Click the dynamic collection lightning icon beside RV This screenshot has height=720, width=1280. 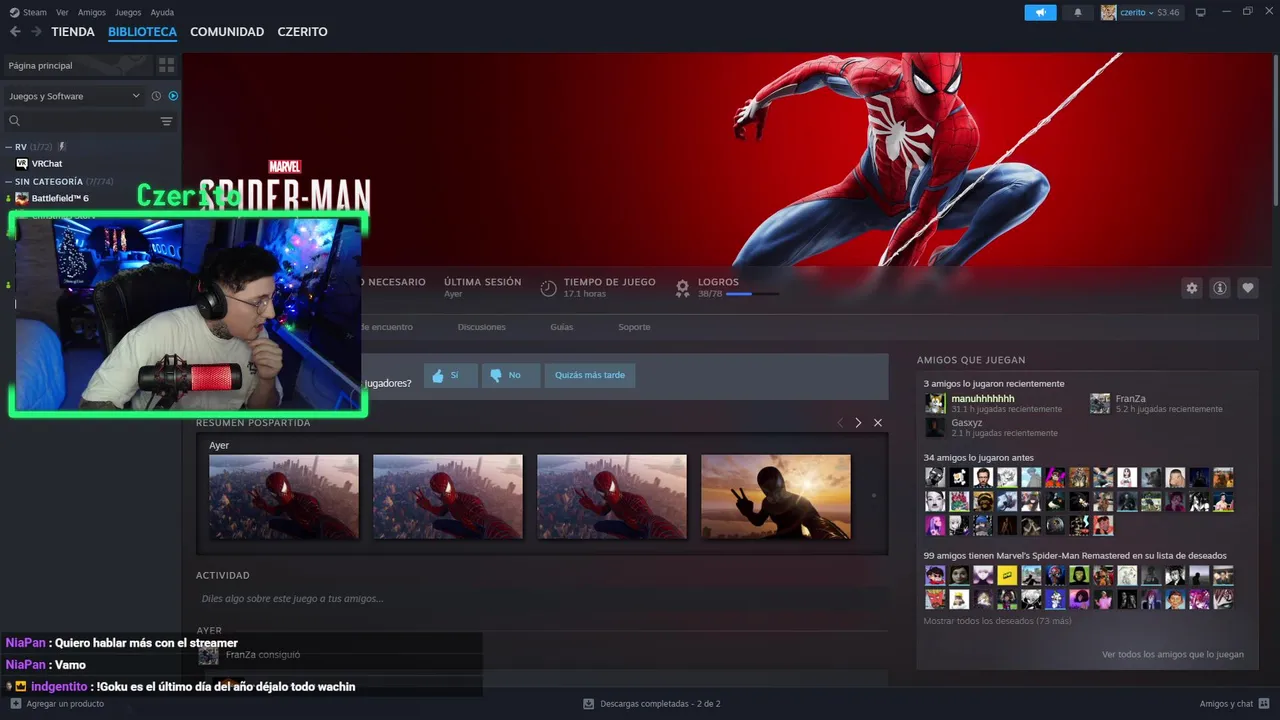[62, 147]
